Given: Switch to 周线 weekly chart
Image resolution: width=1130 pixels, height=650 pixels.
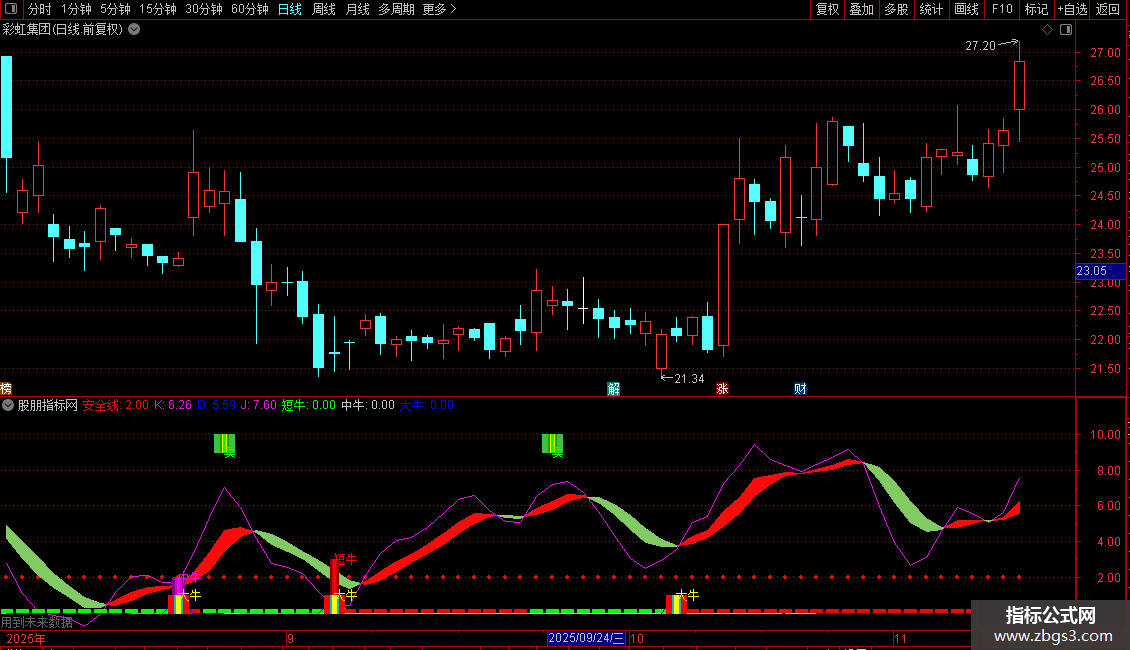Looking at the screenshot, I should (x=324, y=9).
